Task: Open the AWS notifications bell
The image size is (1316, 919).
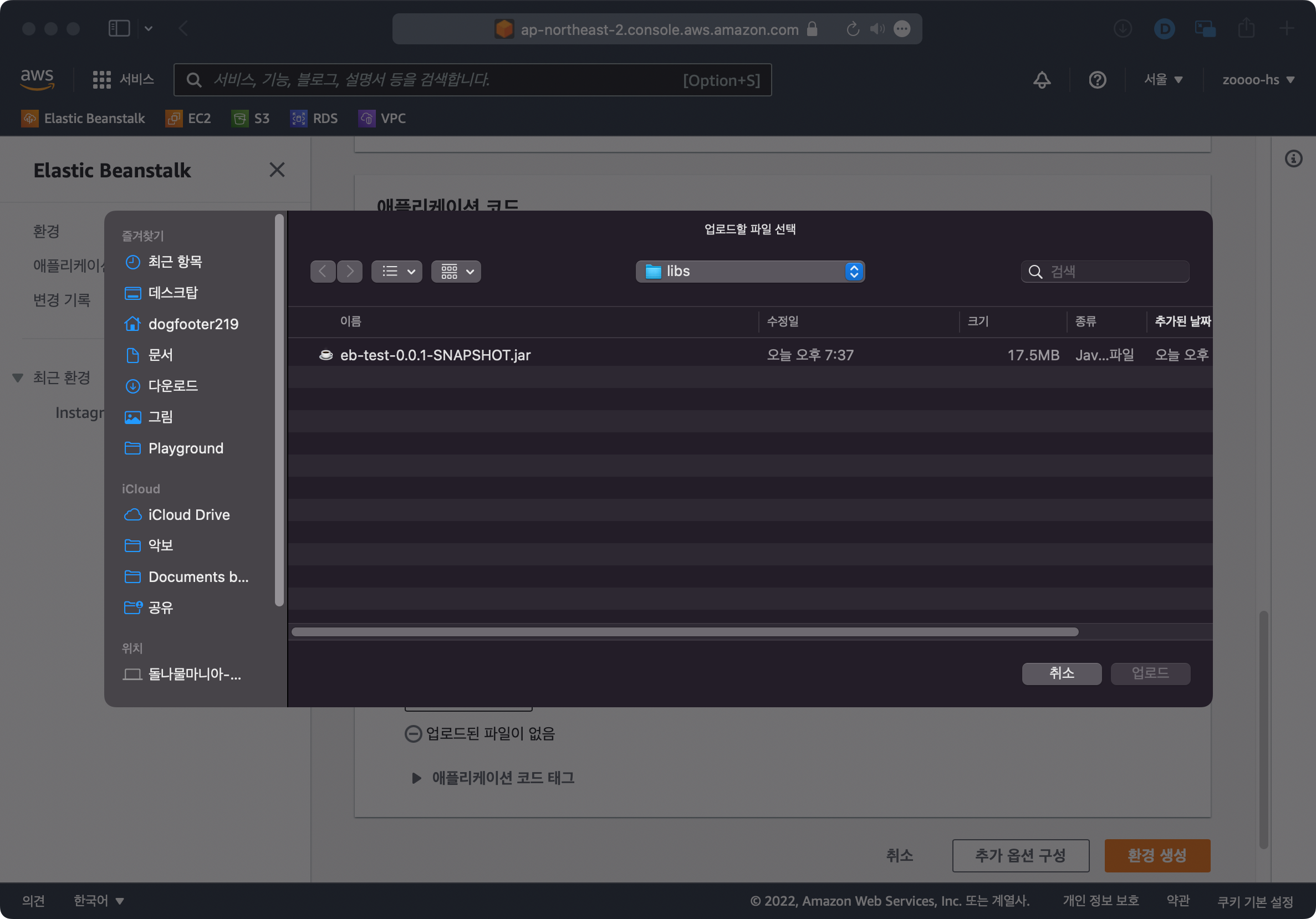Action: [x=1042, y=80]
